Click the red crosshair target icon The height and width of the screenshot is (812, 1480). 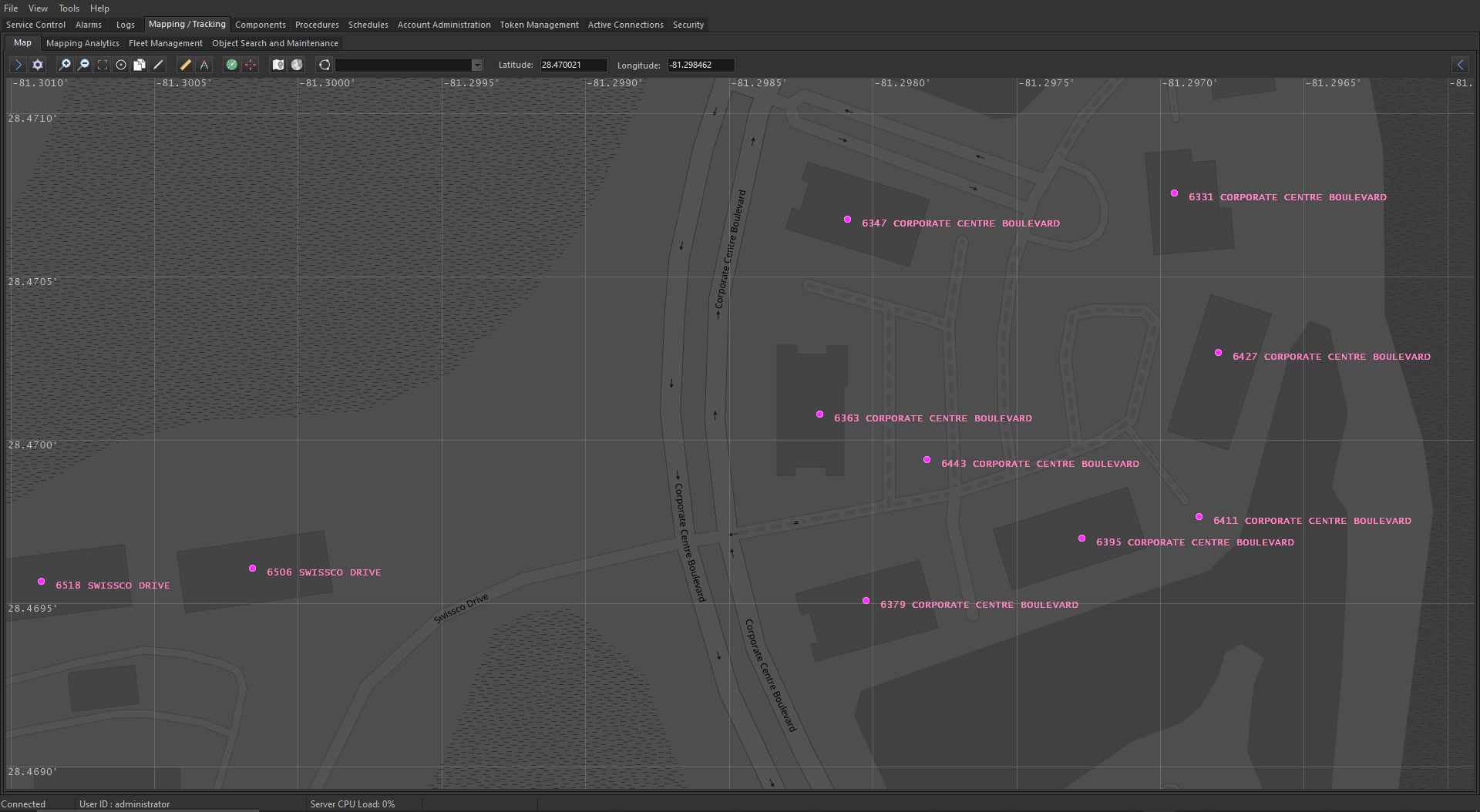pyautogui.click(x=251, y=65)
